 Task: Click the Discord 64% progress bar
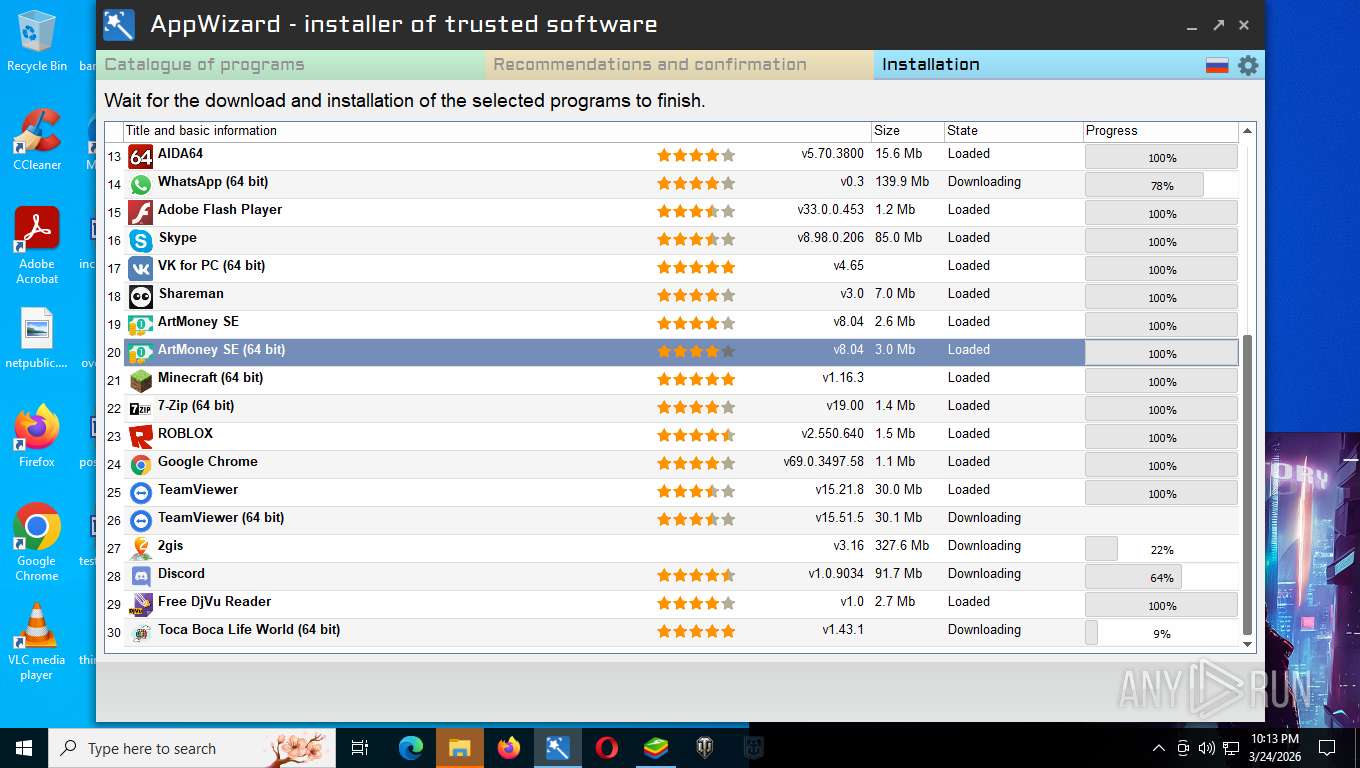click(1161, 577)
